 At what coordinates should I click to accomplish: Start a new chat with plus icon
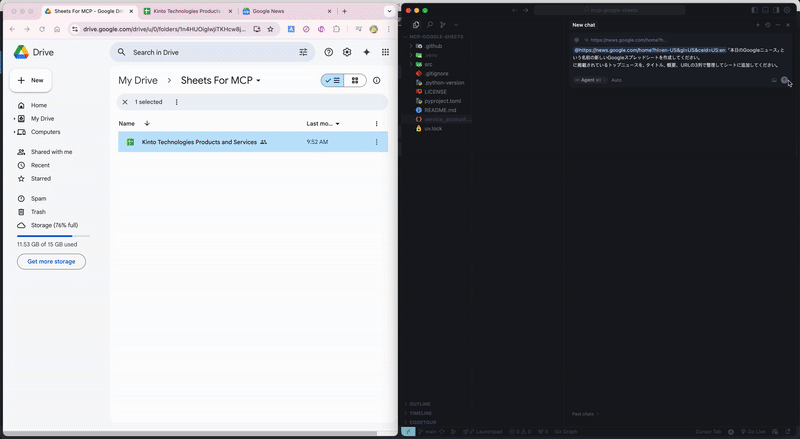(x=758, y=25)
